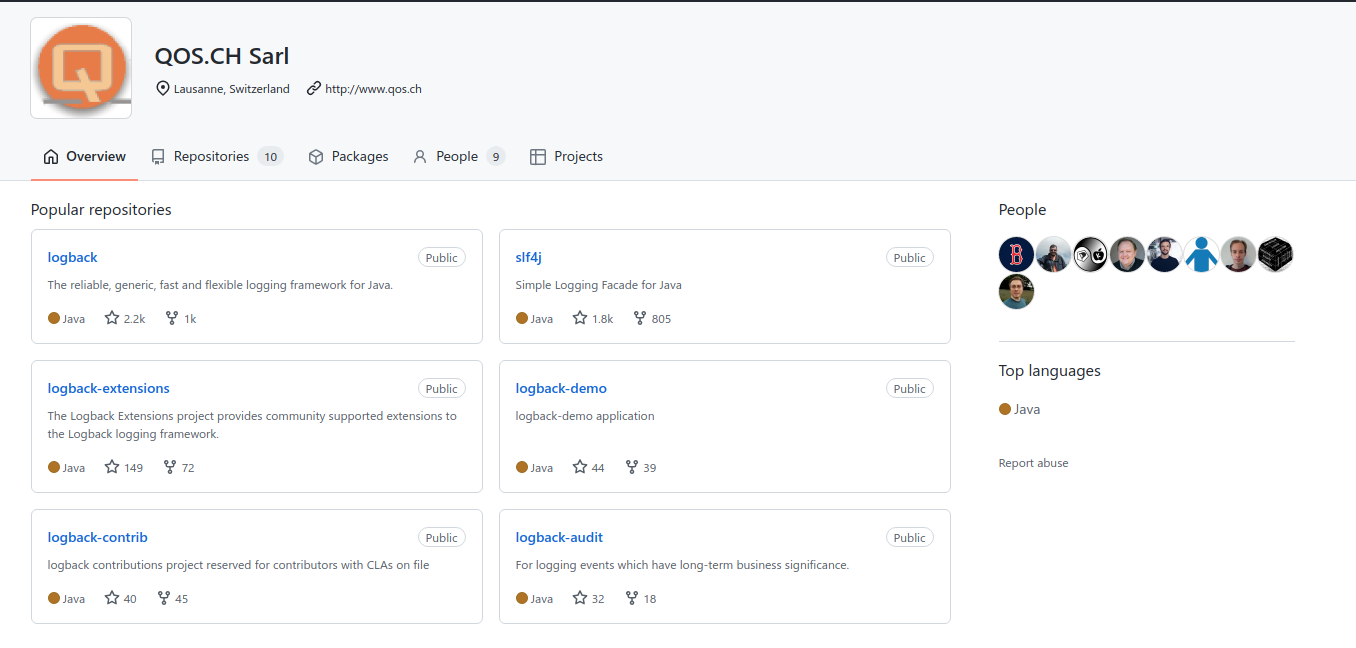Screen dimensions: 1356x648
Task: View logback-contrib forks showing 45
Action: [x=172, y=598]
